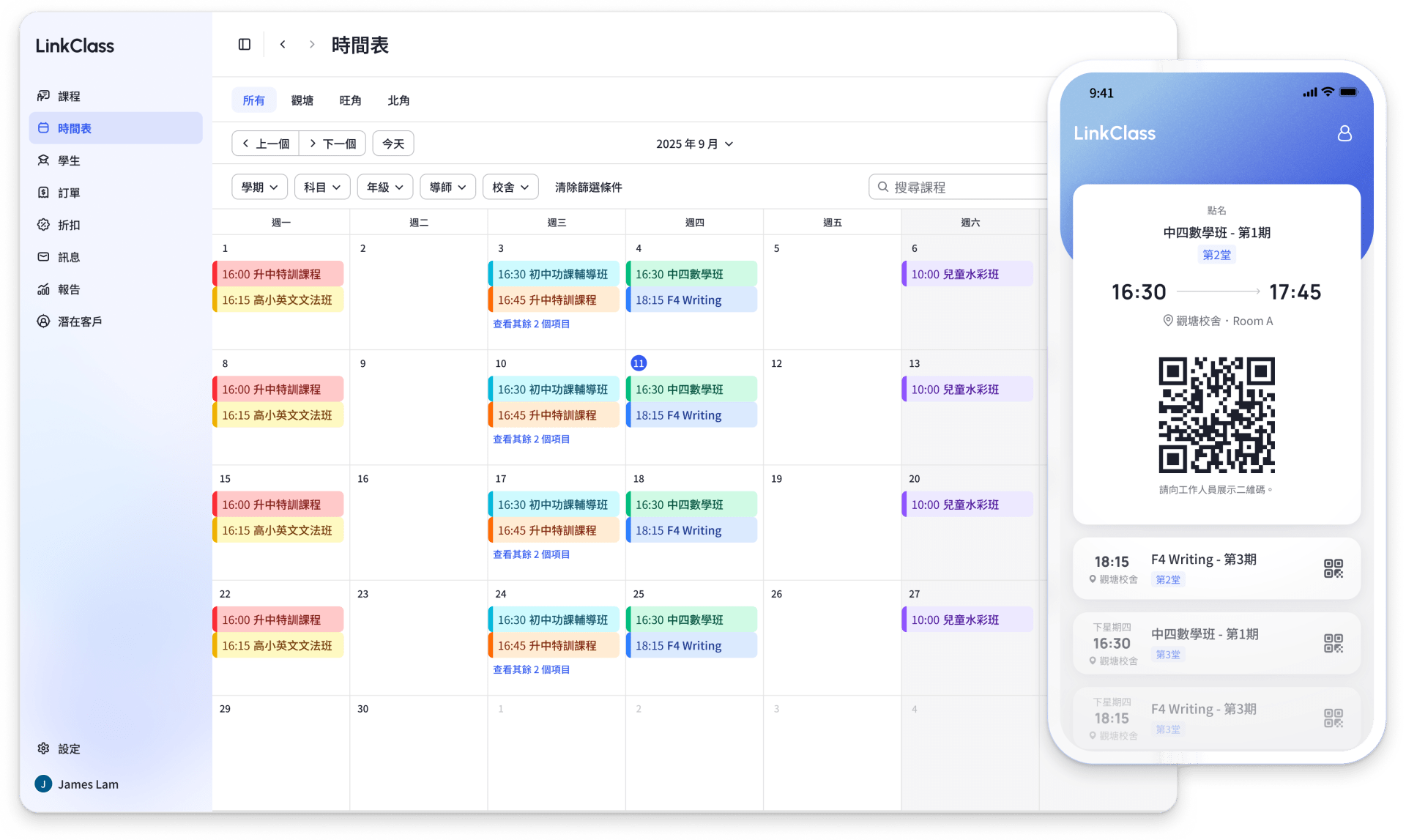Open the 2025 年 9 月 month picker
The image size is (1406, 840).
(x=694, y=144)
